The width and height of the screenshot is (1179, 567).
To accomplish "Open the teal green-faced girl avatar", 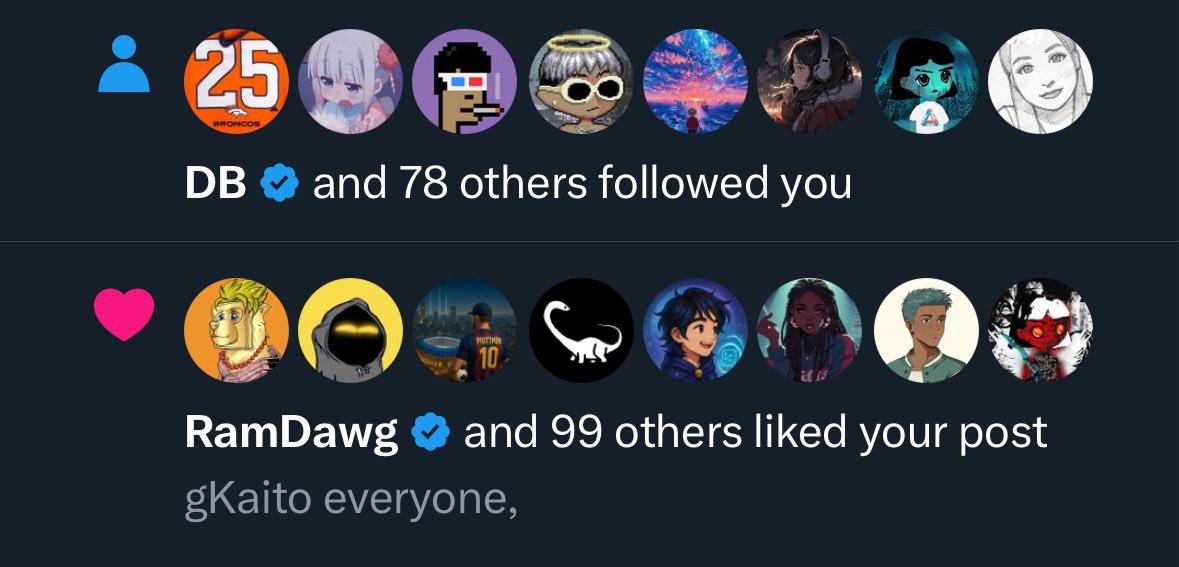I will [x=926, y=81].
